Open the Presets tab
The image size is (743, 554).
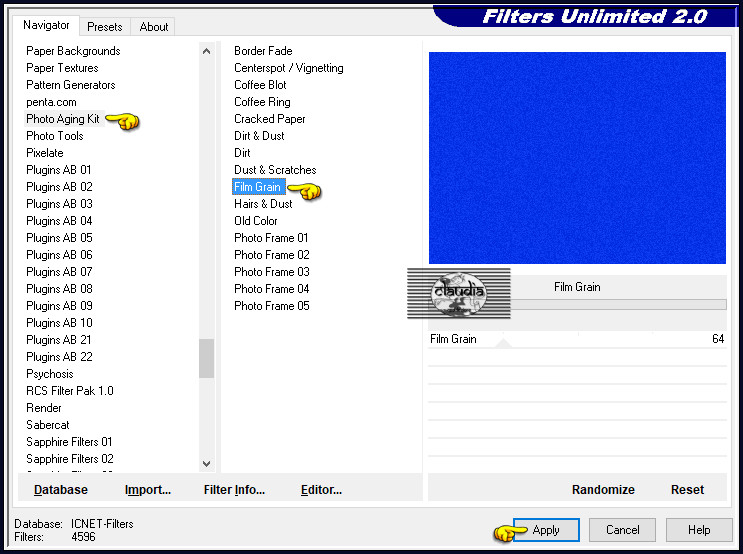click(x=104, y=27)
